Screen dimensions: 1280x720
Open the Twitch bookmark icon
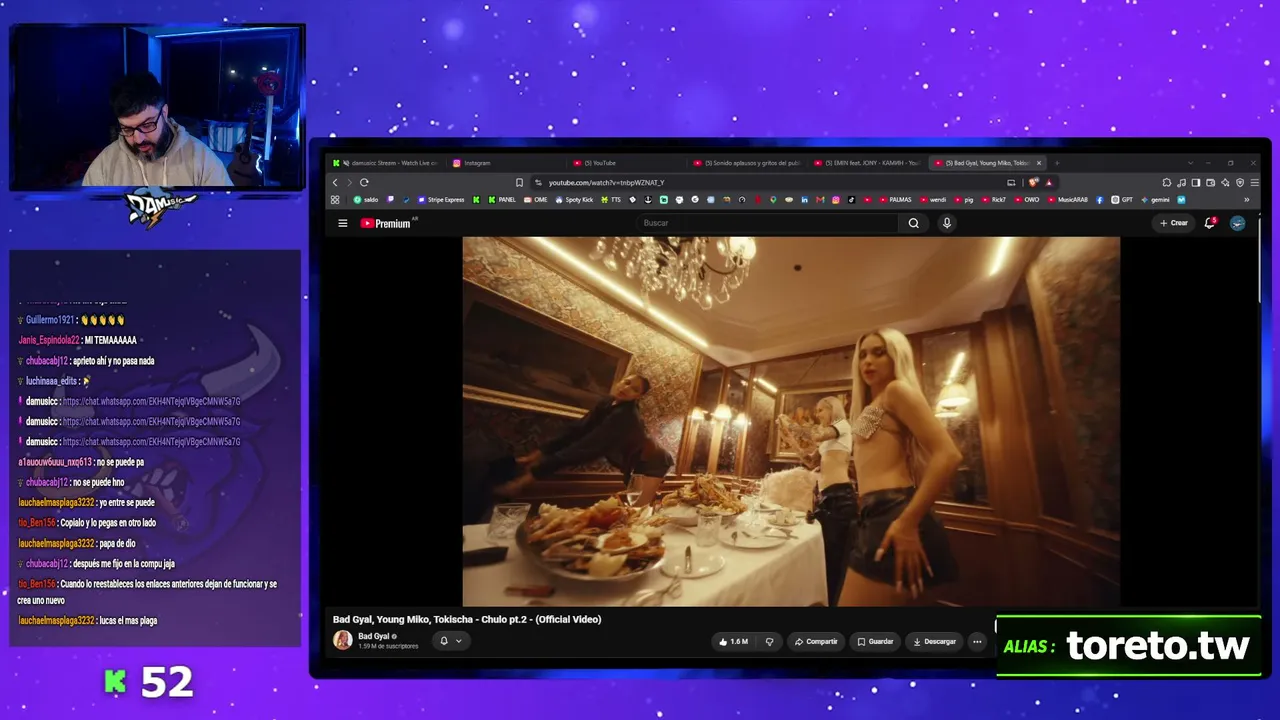coord(391,200)
